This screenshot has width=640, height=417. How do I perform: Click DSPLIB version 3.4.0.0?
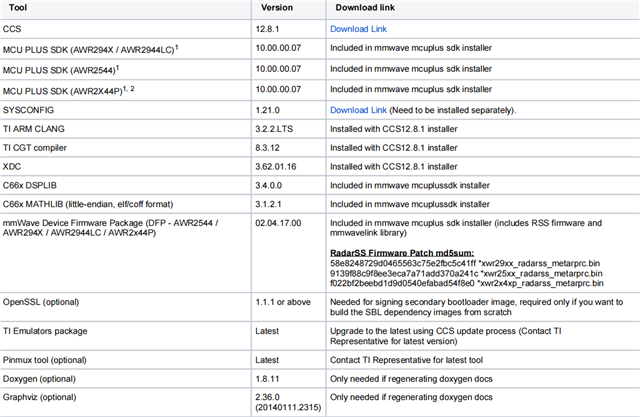point(268,185)
